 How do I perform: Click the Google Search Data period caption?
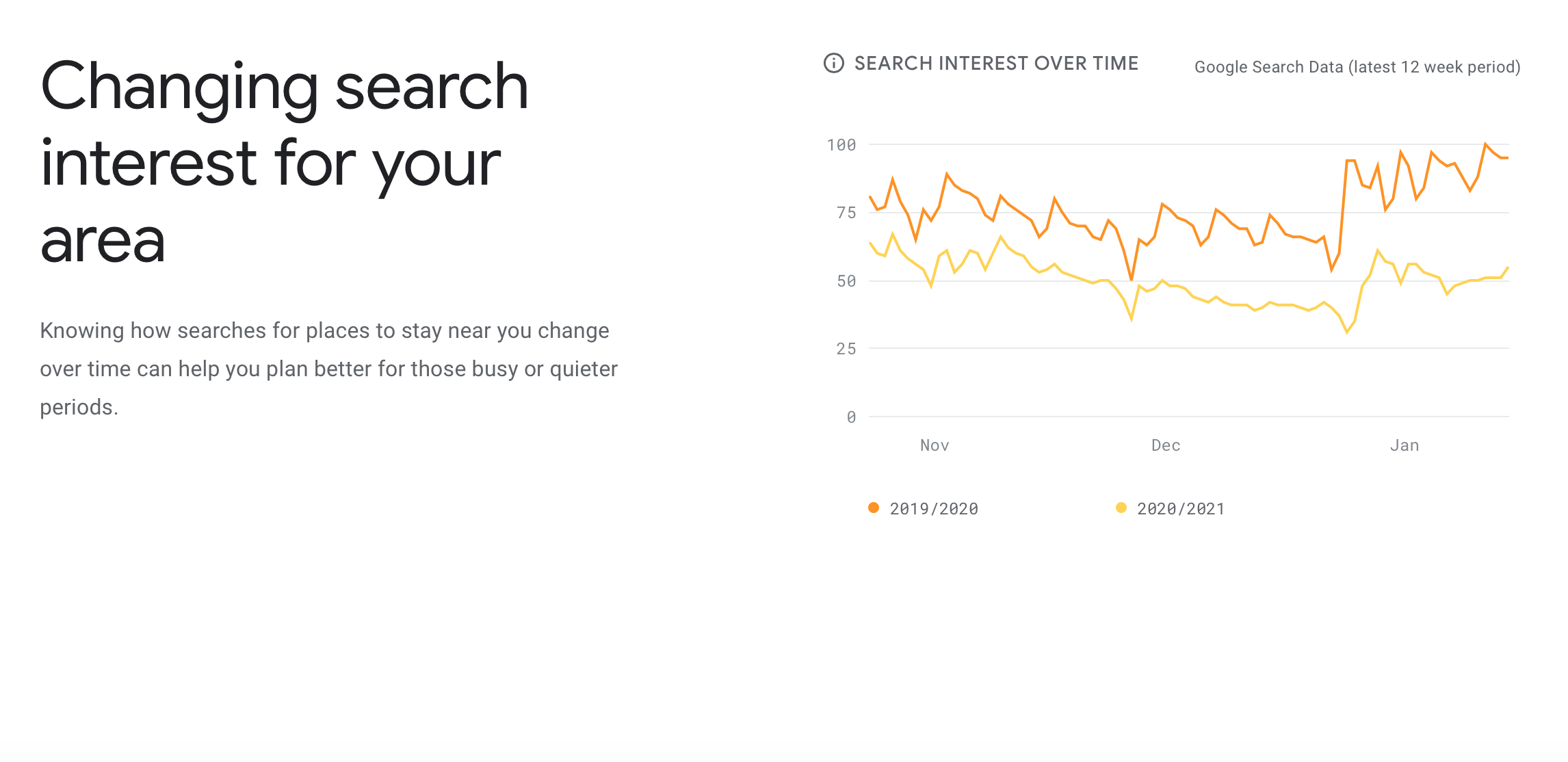coord(1357,67)
